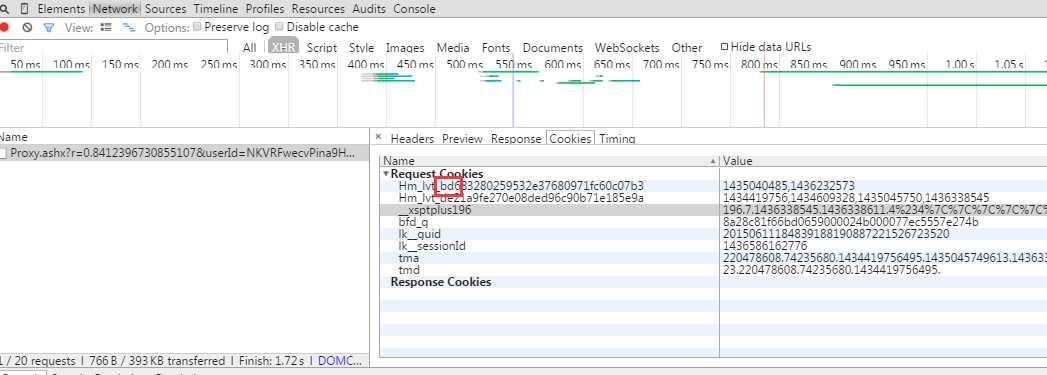This screenshot has height=375, width=1047.
Task: Click the Proxy.ashx request row icon
Action: [x=3, y=153]
